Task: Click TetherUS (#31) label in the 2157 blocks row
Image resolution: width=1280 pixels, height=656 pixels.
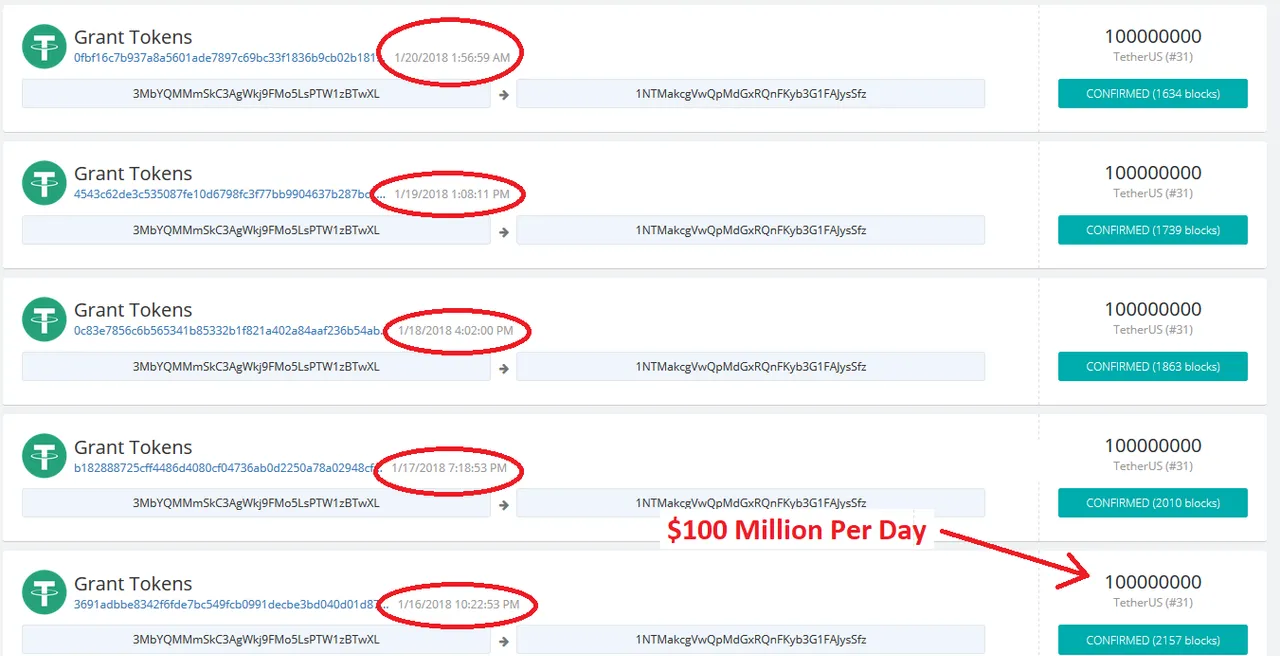Action: (x=1153, y=602)
